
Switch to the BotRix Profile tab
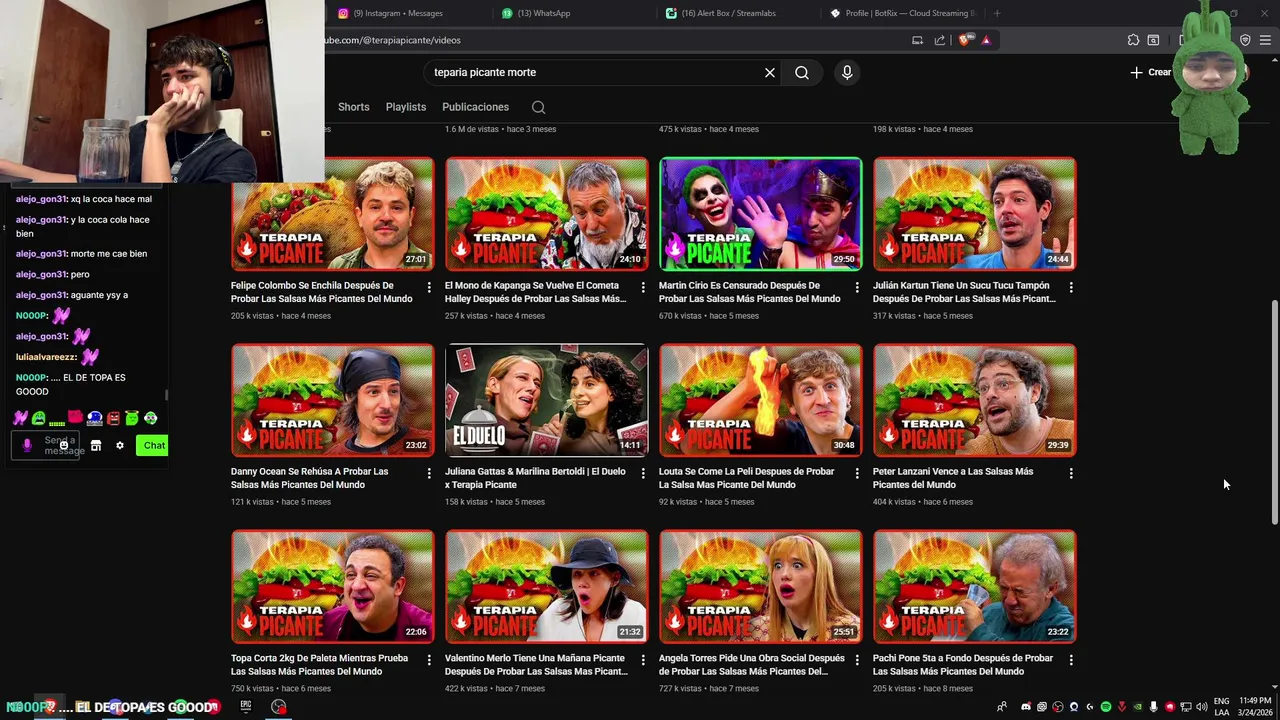[x=903, y=13]
